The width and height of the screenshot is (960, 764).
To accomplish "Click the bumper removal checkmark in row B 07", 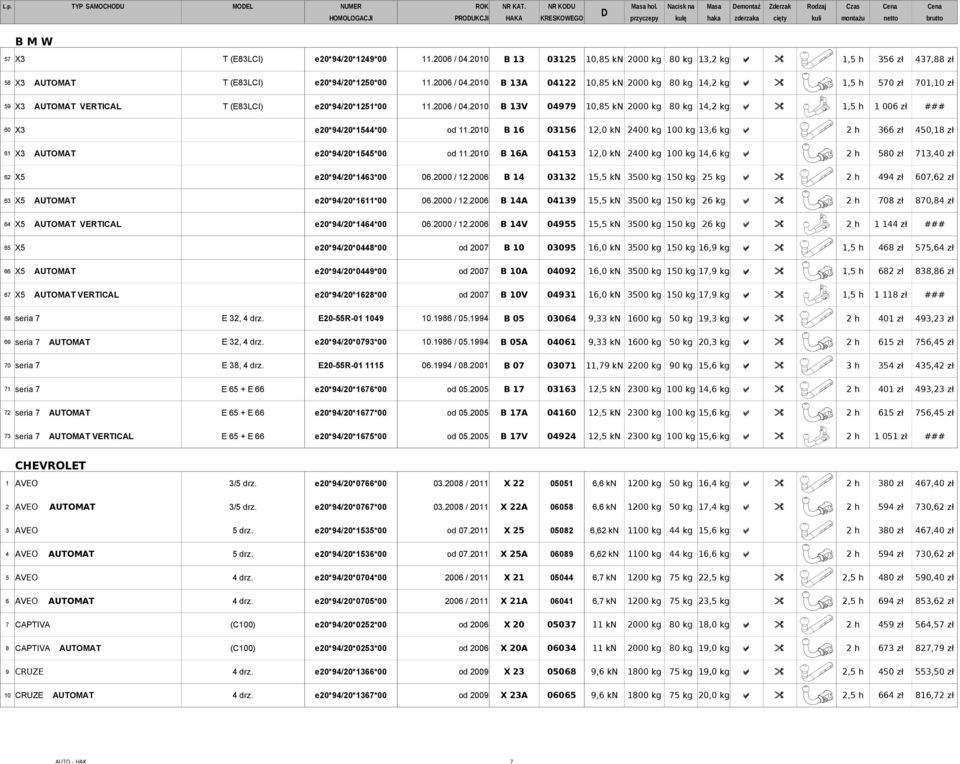I will click(x=746, y=366).
